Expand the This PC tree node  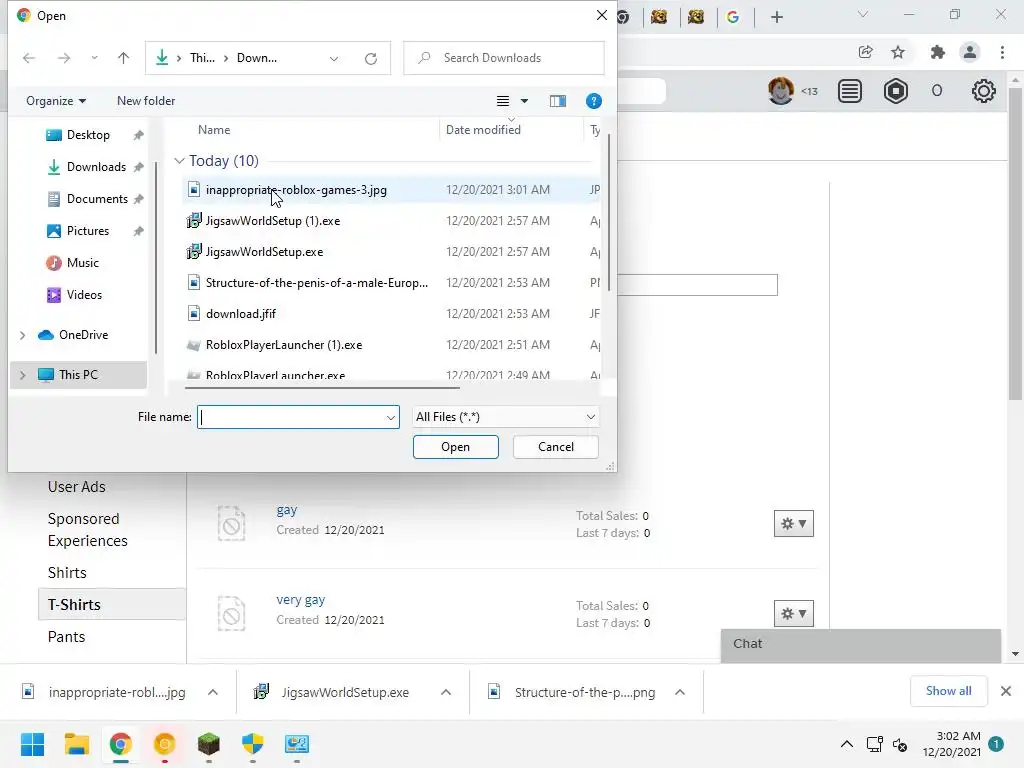tap(22, 375)
